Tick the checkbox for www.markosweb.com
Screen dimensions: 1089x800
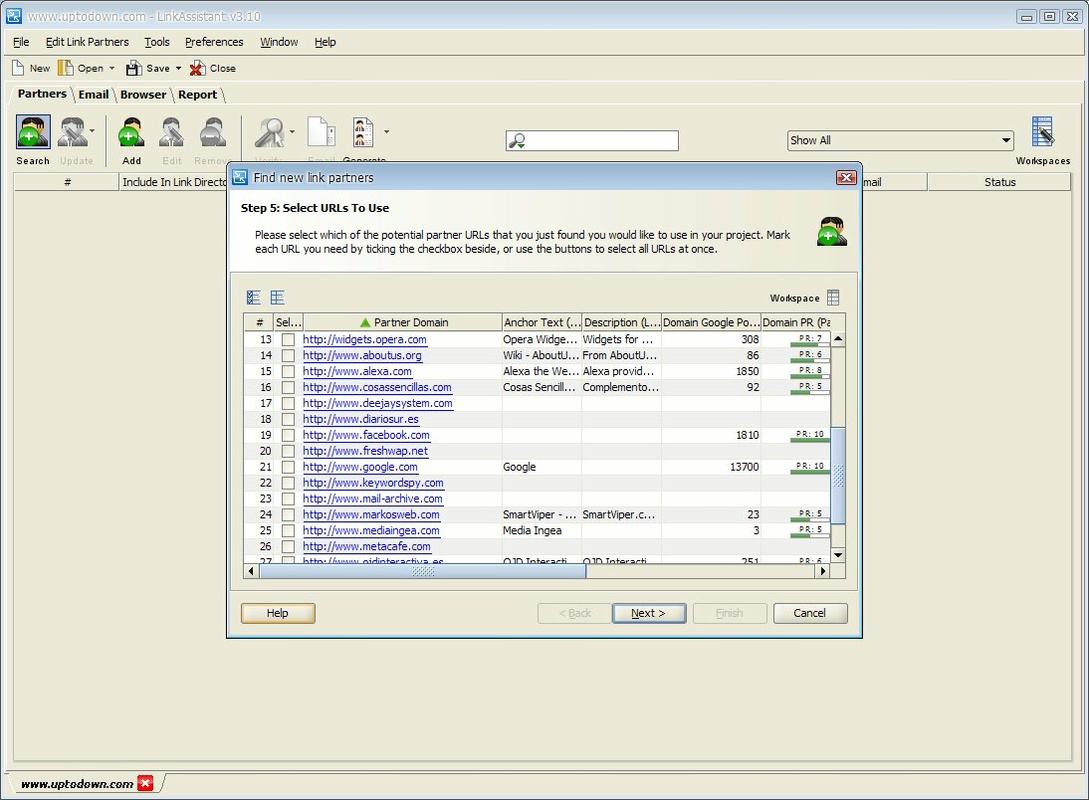[x=288, y=515]
